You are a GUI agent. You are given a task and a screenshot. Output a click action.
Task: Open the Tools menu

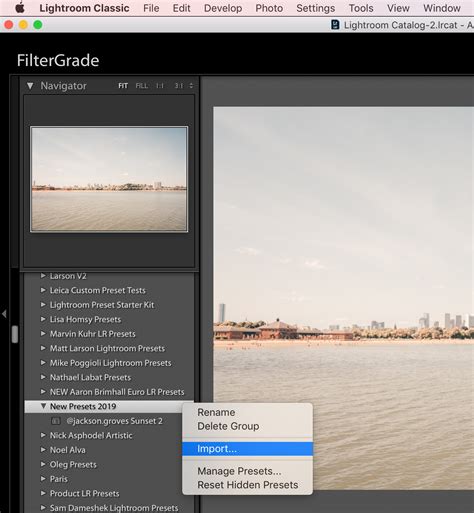361,8
